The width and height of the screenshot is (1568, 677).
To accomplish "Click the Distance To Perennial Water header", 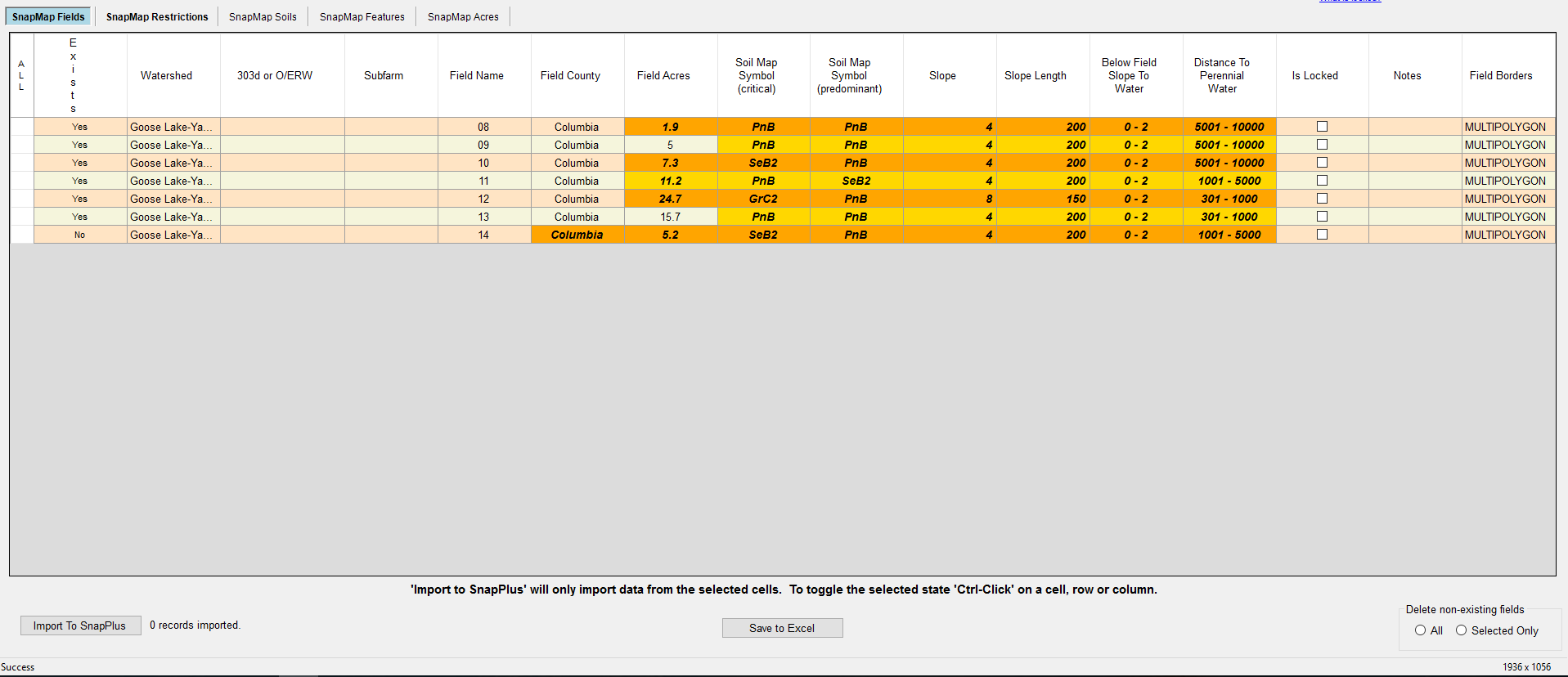I will [1229, 75].
